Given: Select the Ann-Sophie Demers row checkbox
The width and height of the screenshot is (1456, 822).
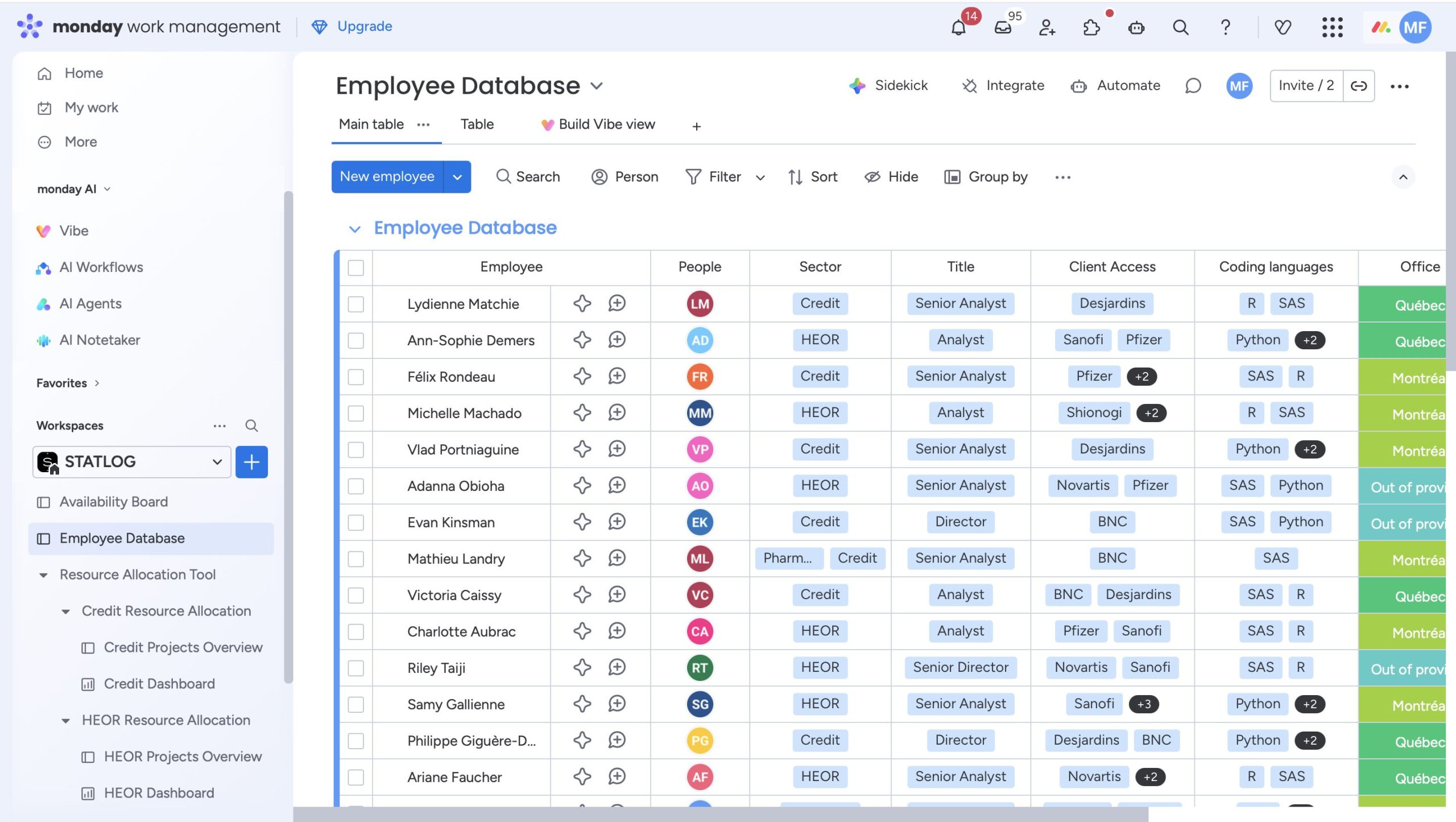Looking at the screenshot, I should pyautogui.click(x=356, y=340).
